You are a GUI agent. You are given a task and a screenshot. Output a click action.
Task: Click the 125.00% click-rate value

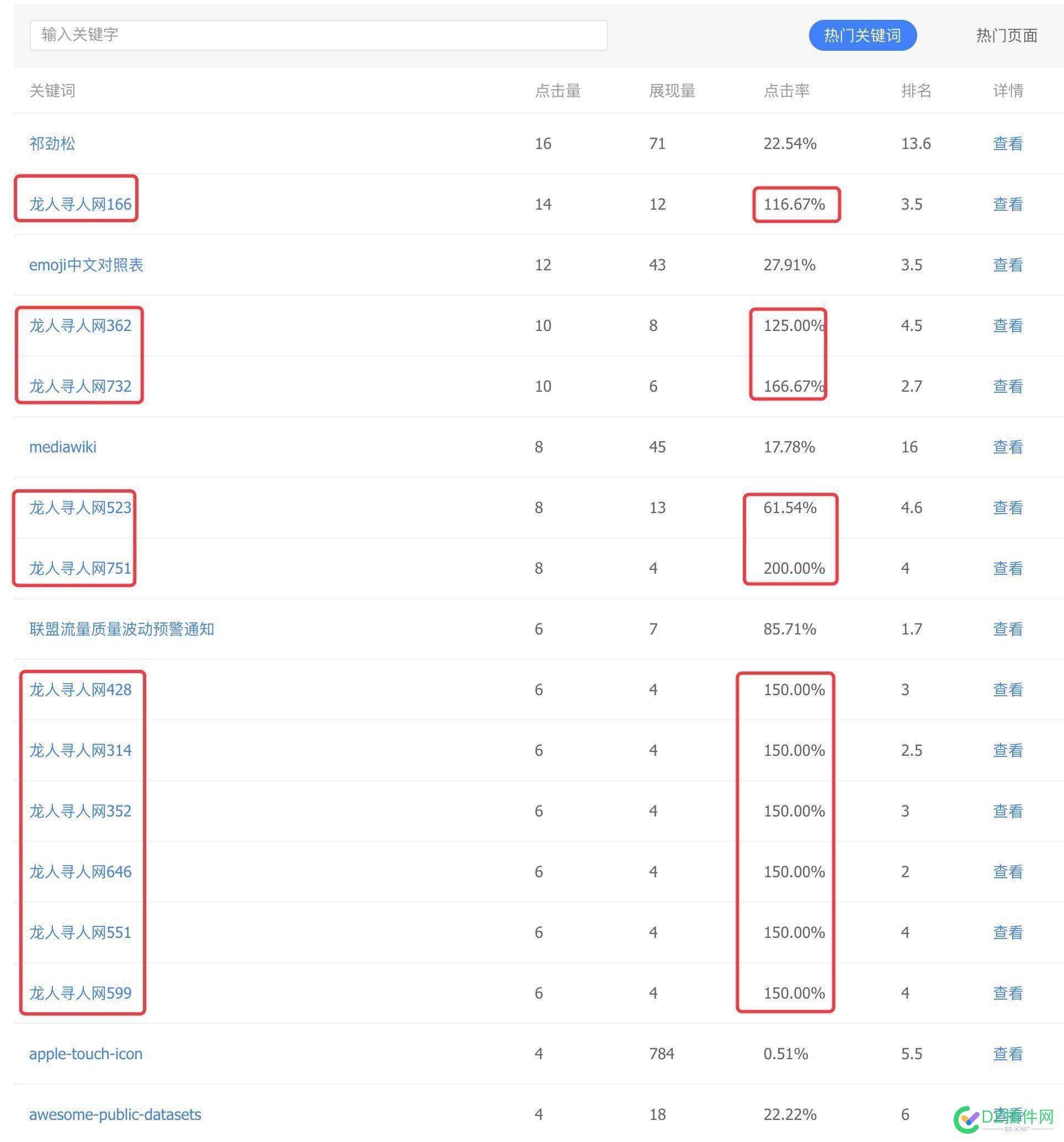pyautogui.click(x=794, y=325)
